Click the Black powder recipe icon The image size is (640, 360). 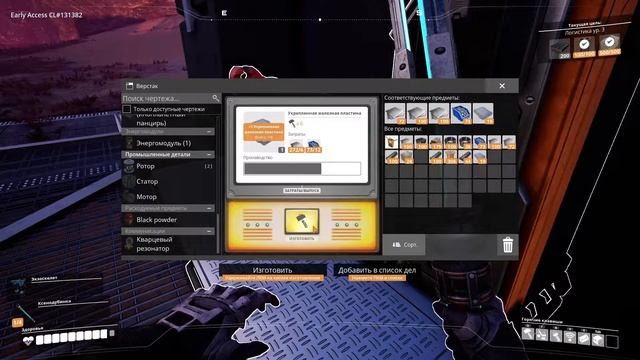click(129, 220)
